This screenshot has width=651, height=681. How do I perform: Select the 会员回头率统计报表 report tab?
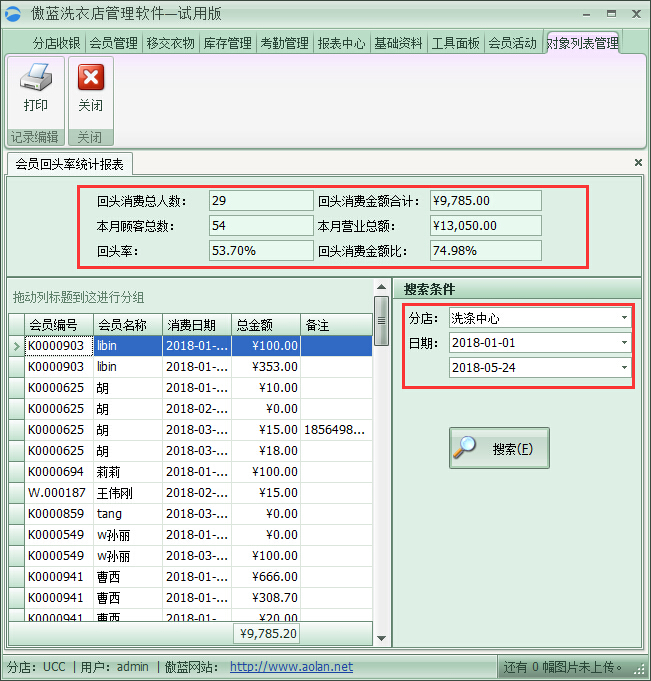coord(70,164)
